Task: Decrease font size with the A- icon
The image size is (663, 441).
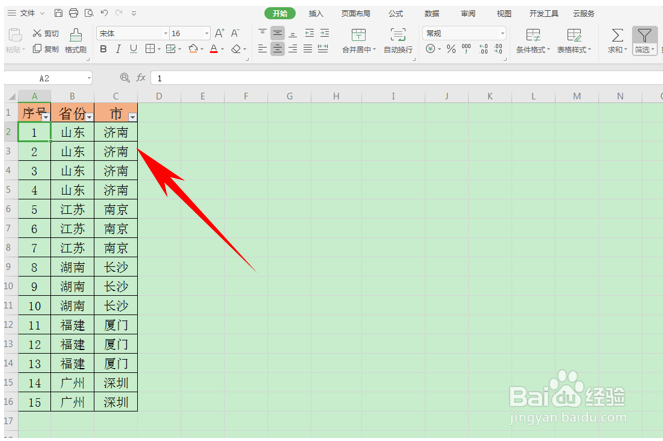Action: [235, 33]
